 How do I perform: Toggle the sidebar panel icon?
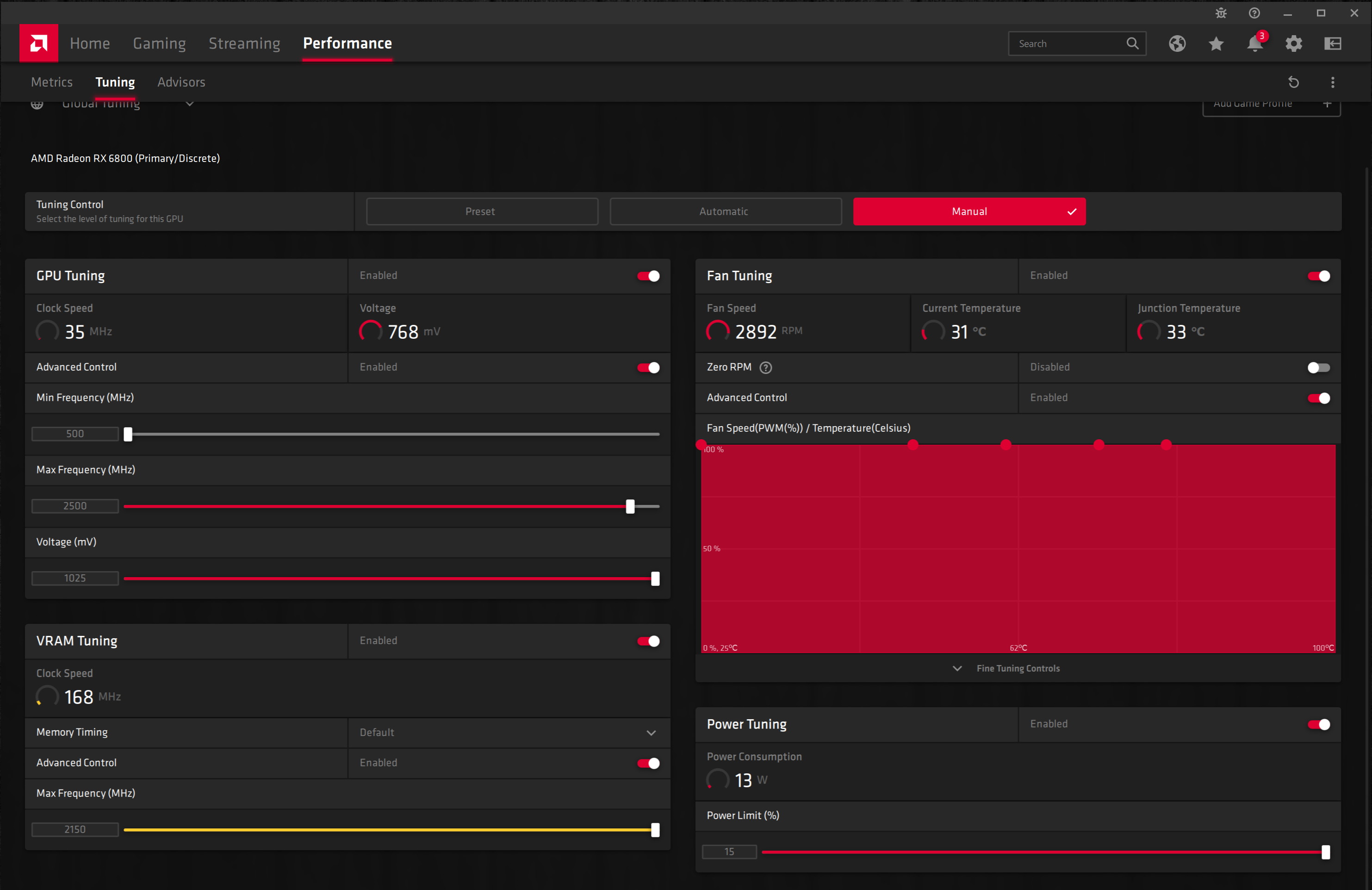1333,43
